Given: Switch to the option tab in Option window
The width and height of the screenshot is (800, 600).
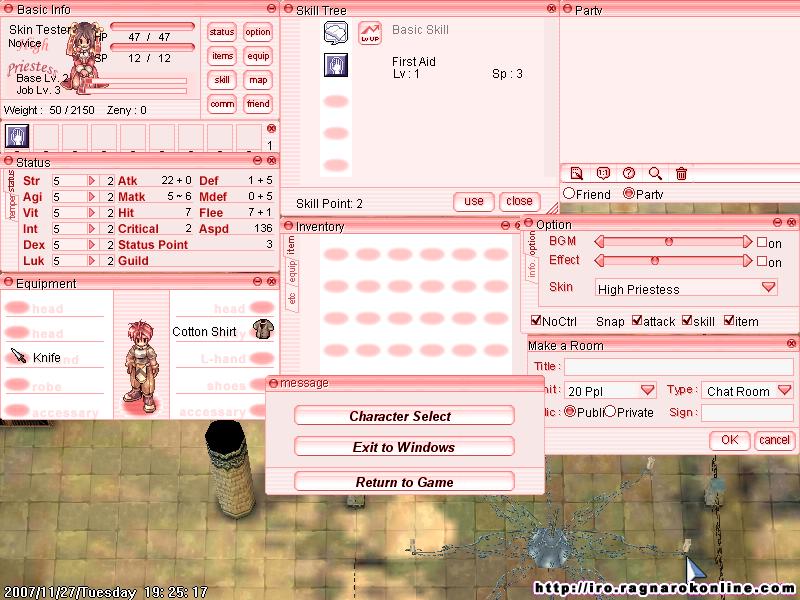Looking at the screenshot, I should 532,243.
